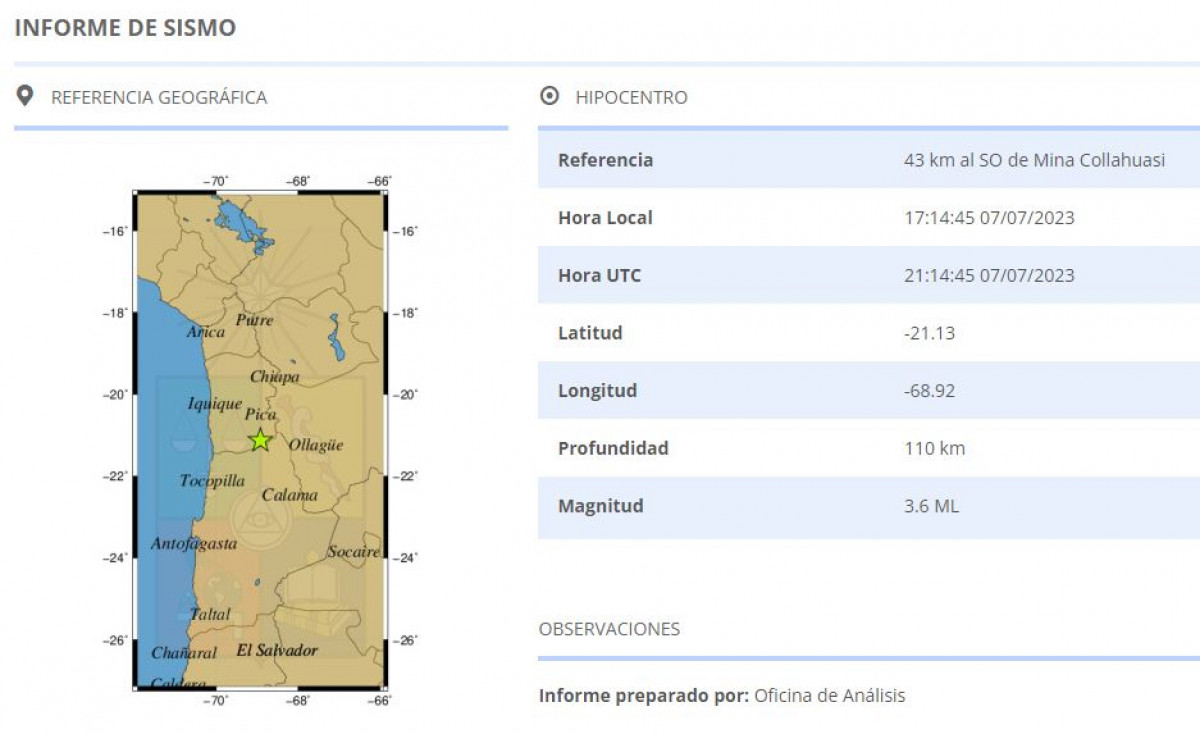The image size is (1200, 734).
Task: Select the latitude value -21.13
Action: point(929,333)
